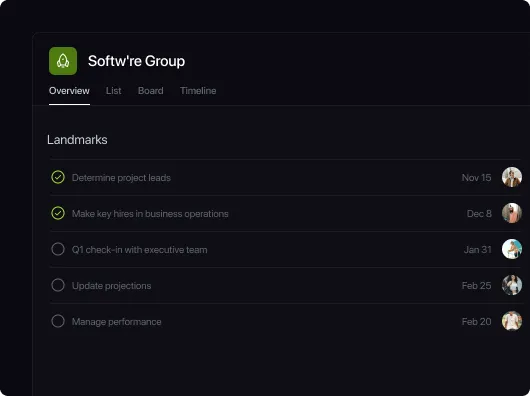This screenshot has width=530, height=396.
Task: Click the Feb 25 due date
Action: [x=476, y=286]
